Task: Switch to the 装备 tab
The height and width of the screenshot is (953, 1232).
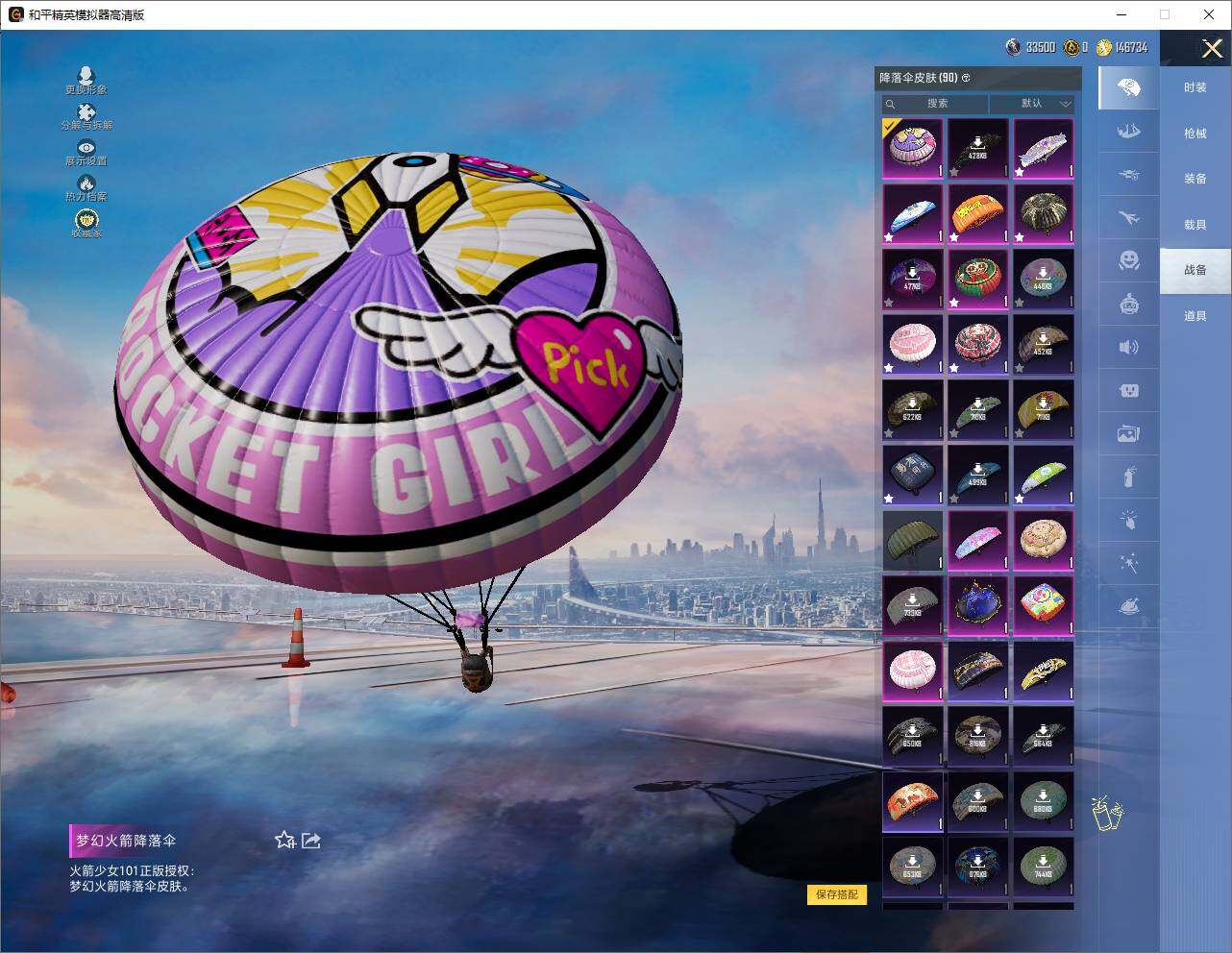Action: click(1195, 179)
